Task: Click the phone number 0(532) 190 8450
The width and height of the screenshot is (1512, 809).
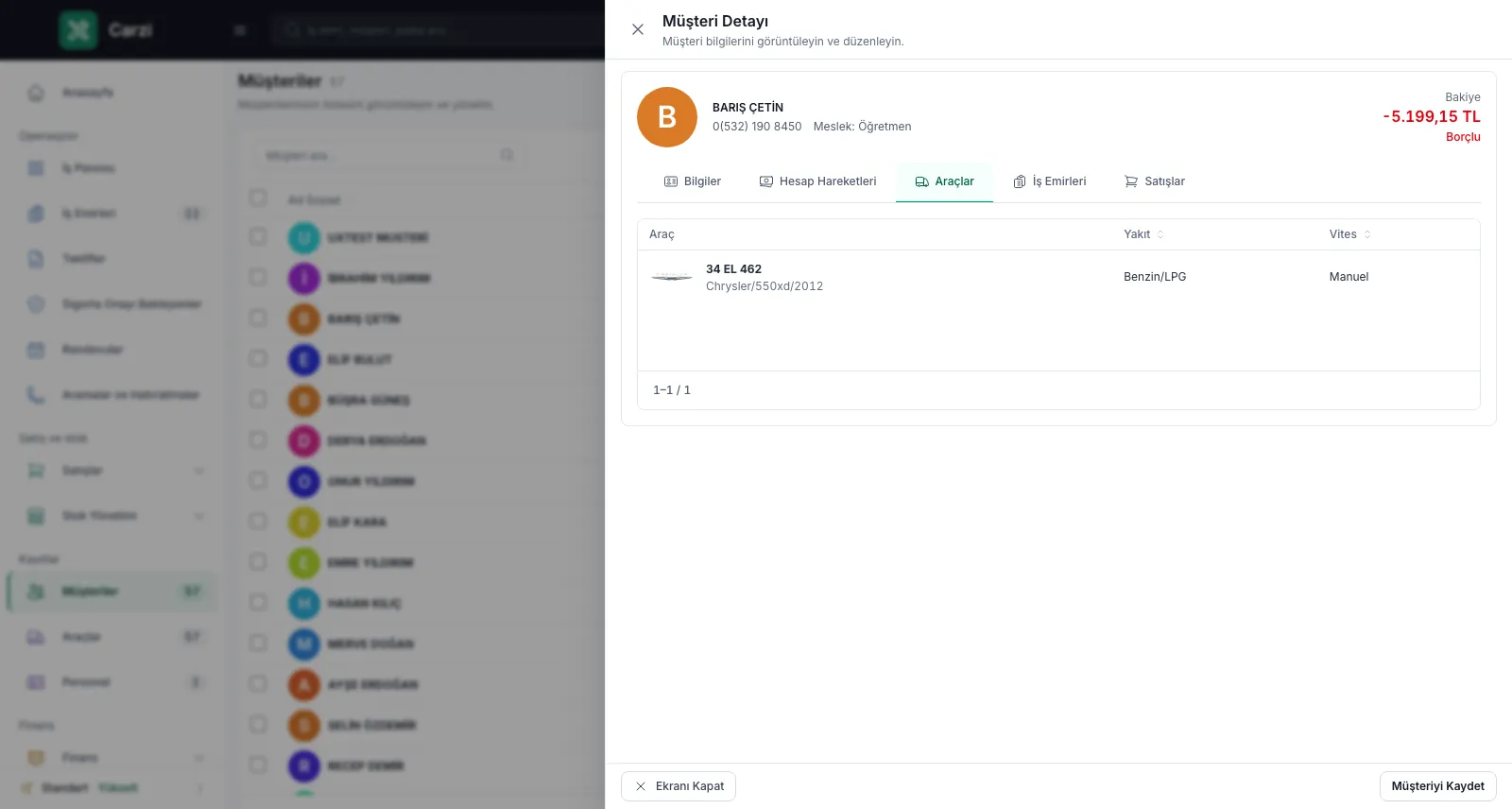Action: 757,127
